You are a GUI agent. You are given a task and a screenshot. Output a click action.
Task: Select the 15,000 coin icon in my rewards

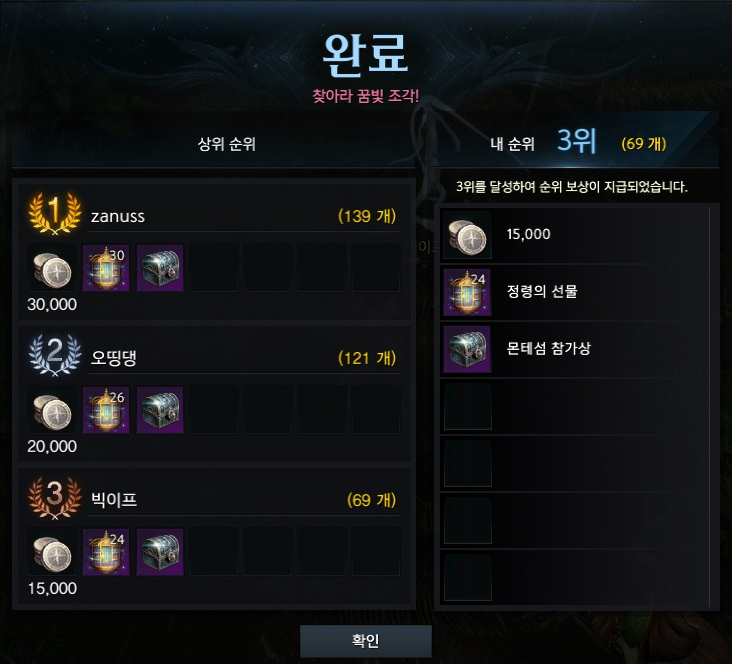point(467,235)
